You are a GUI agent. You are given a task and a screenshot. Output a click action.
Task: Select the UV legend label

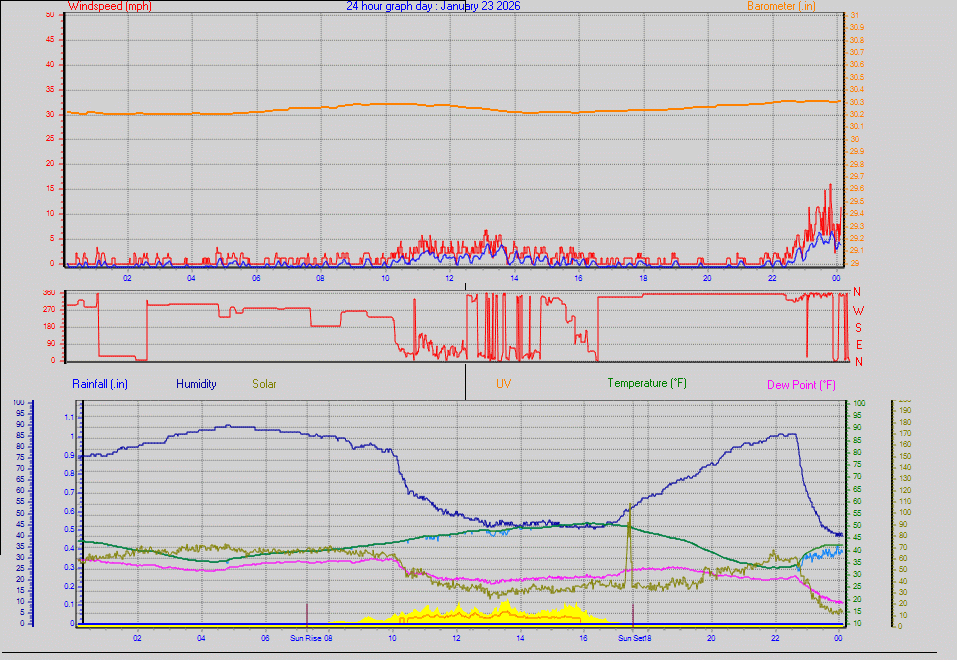tap(504, 383)
